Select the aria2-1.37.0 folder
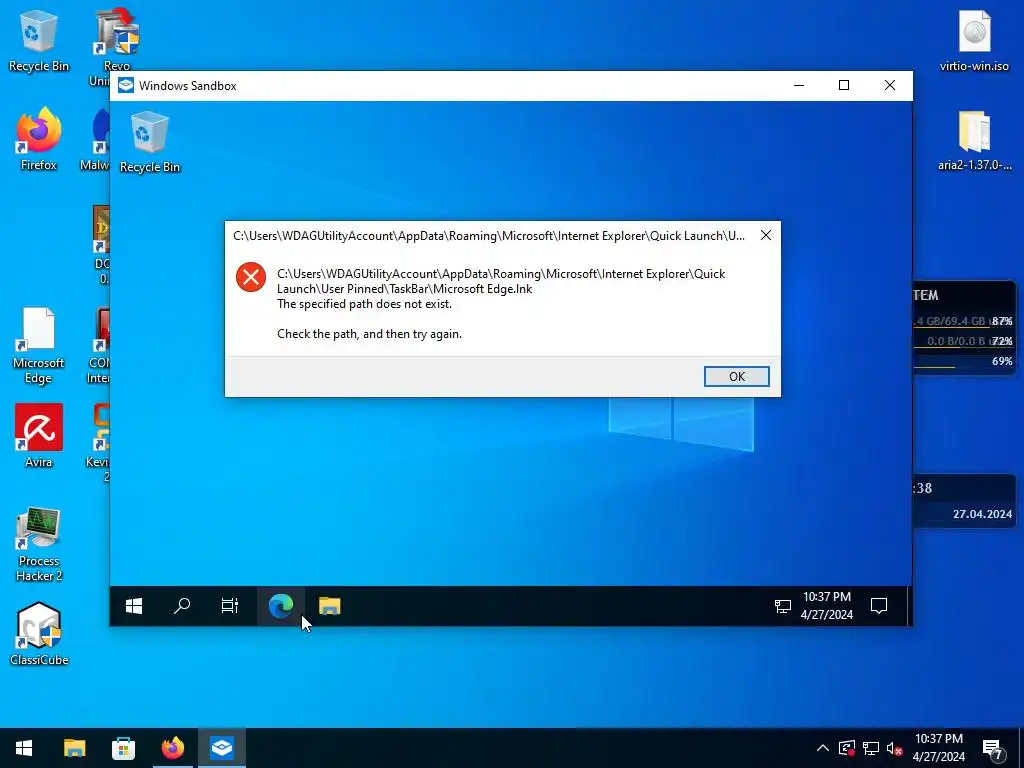1024x768 pixels. 974,140
